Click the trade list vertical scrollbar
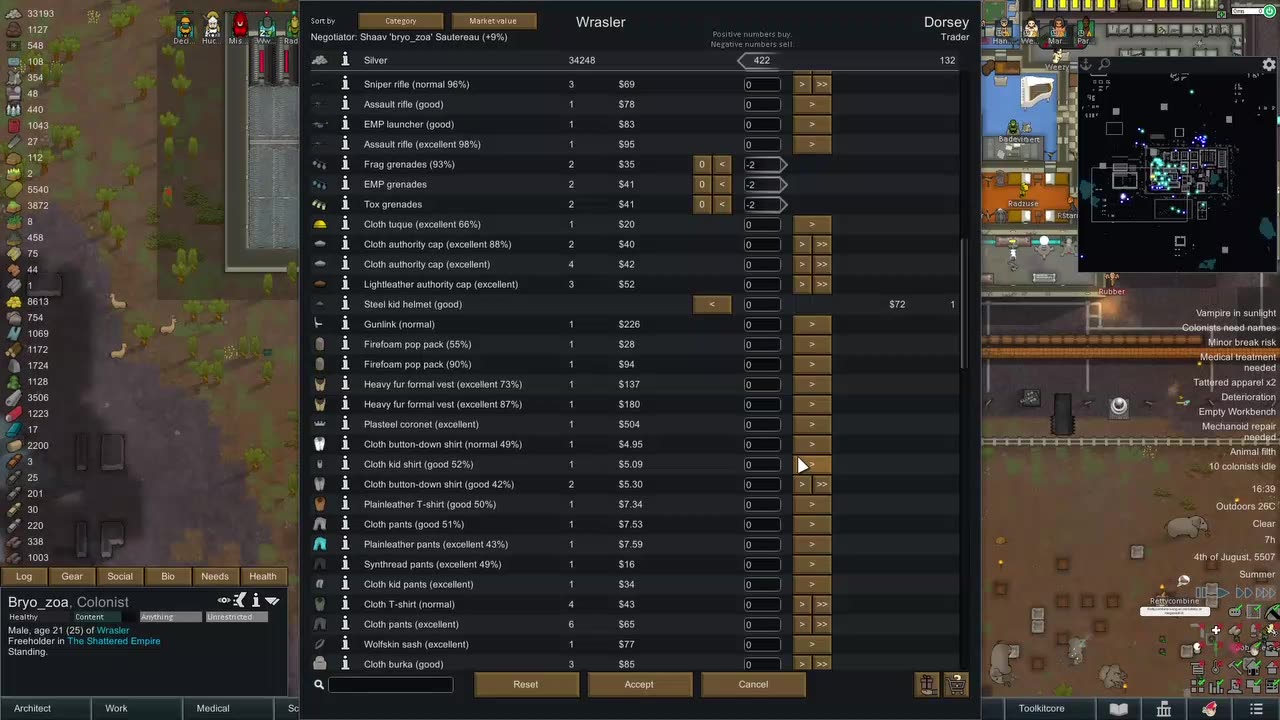Screen dimensions: 1280x720 [964, 305]
